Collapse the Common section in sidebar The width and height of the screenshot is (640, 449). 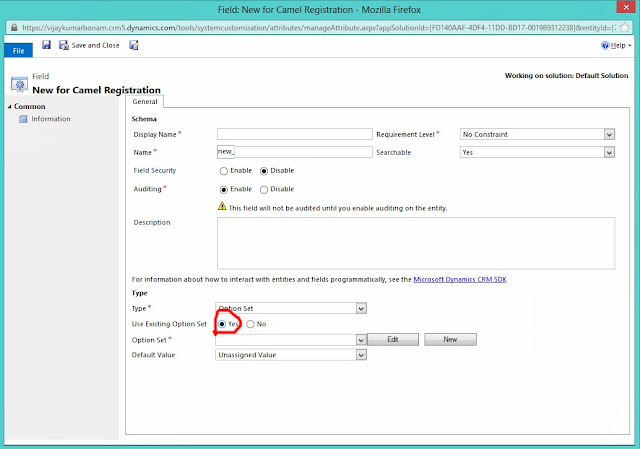pos(9,107)
